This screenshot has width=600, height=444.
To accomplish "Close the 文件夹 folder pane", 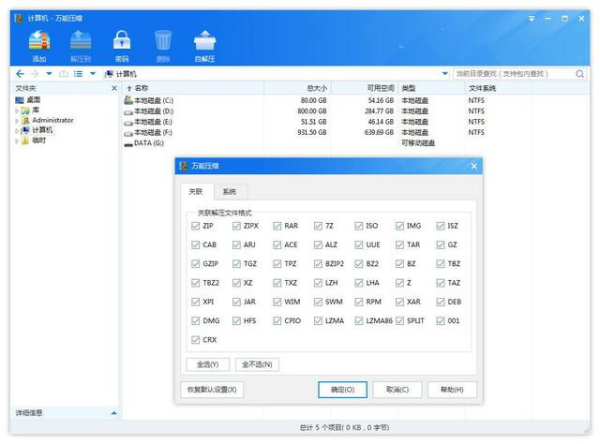I will pos(114,88).
